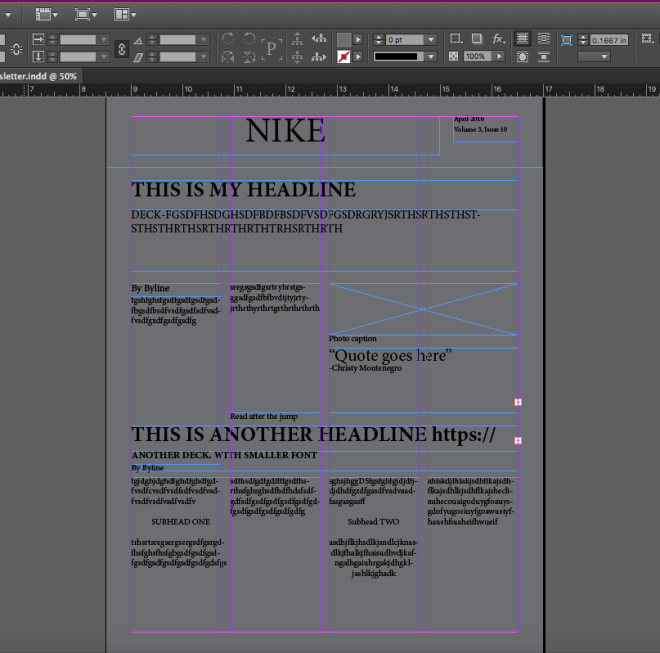Click the Select Content icon

[x=297, y=56]
